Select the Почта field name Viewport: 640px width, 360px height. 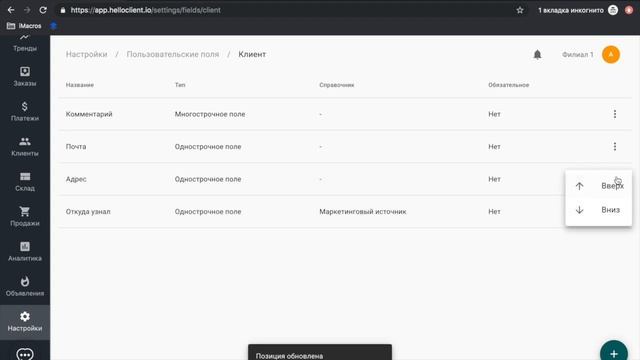click(x=76, y=147)
